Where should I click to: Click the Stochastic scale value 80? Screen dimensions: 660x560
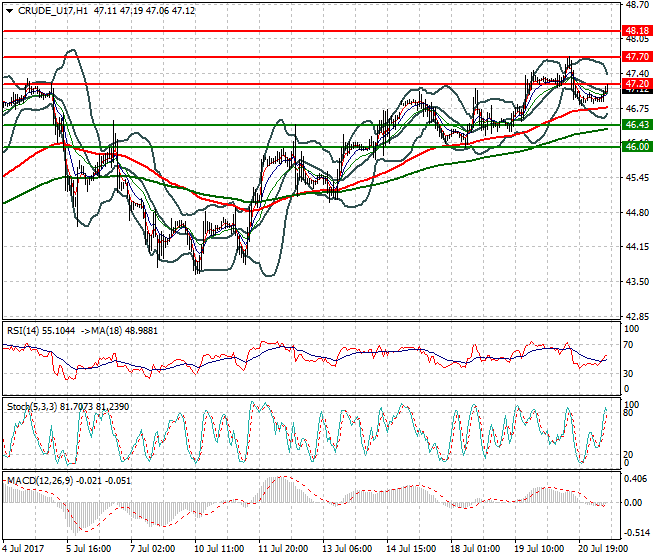628,413
